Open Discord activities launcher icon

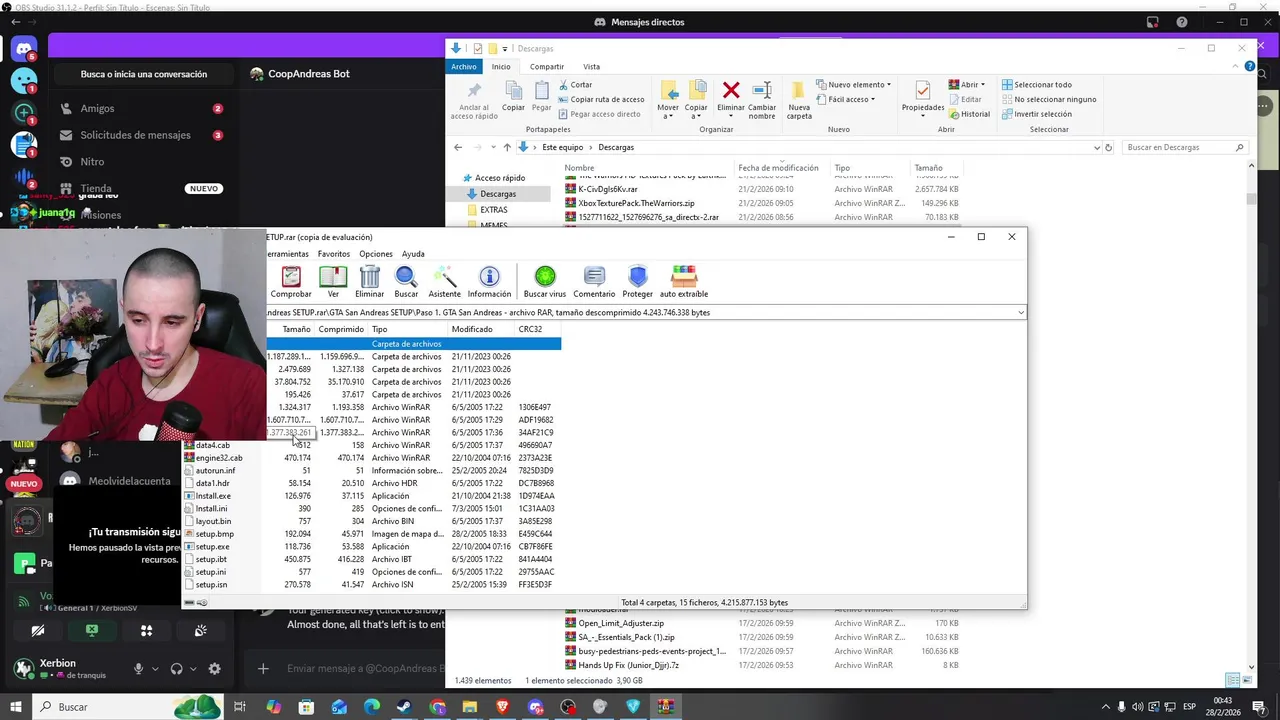pyautogui.click(x=146, y=630)
